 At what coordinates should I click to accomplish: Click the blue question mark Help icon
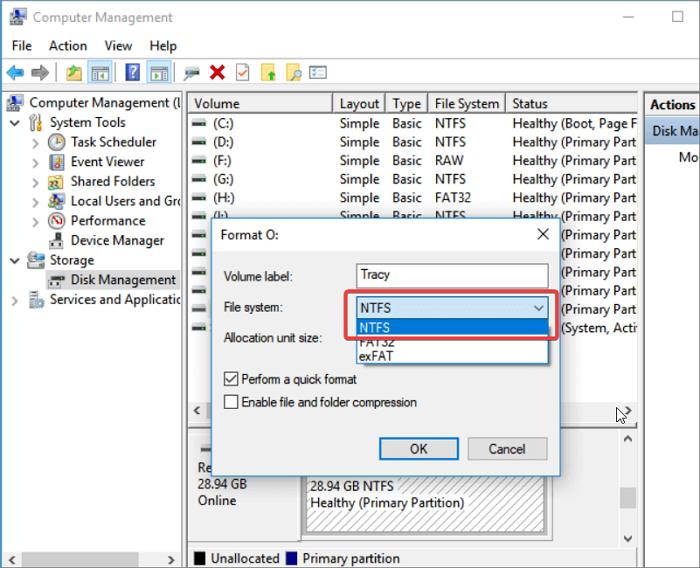(132, 73)
